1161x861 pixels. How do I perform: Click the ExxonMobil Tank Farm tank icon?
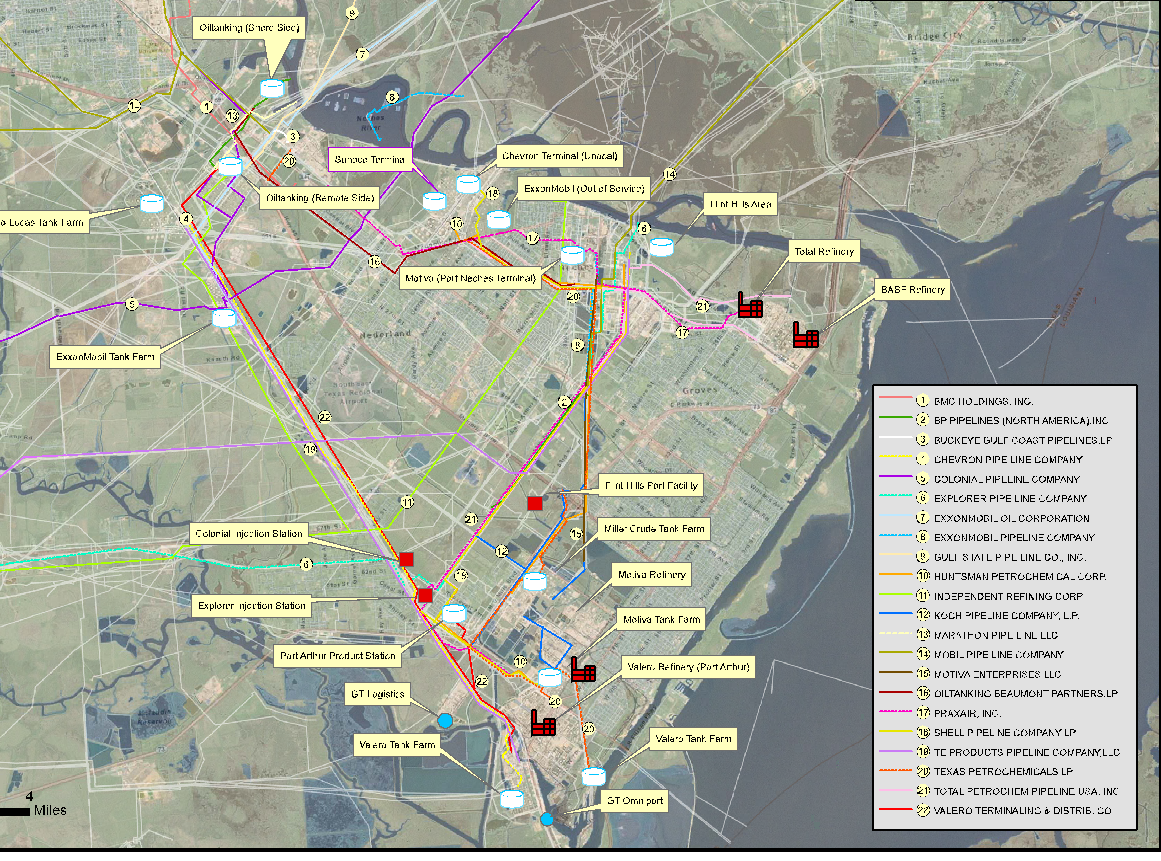[x=224, y=318]
